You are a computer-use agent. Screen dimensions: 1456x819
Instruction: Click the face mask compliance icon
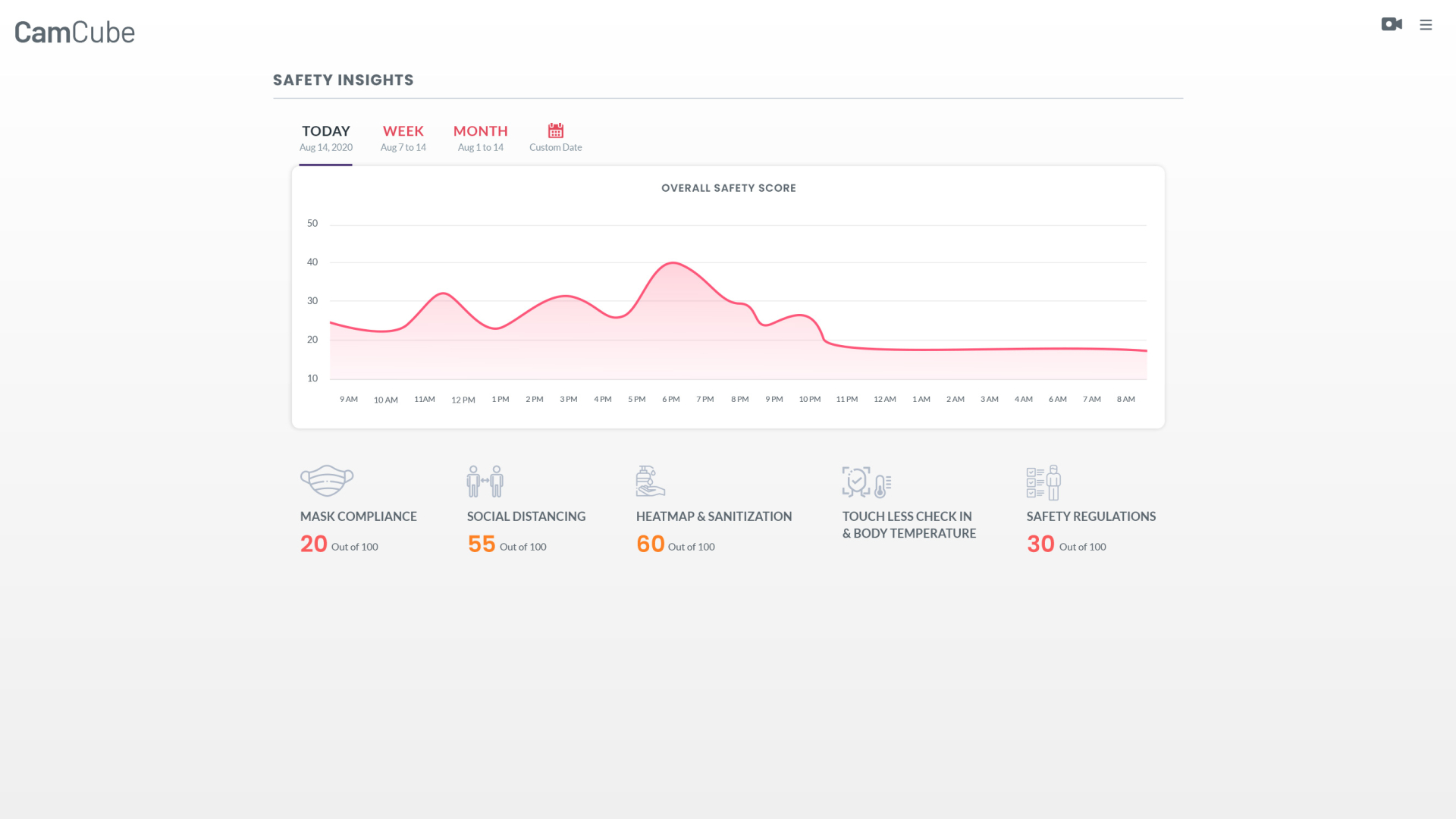tap(327, 481)
